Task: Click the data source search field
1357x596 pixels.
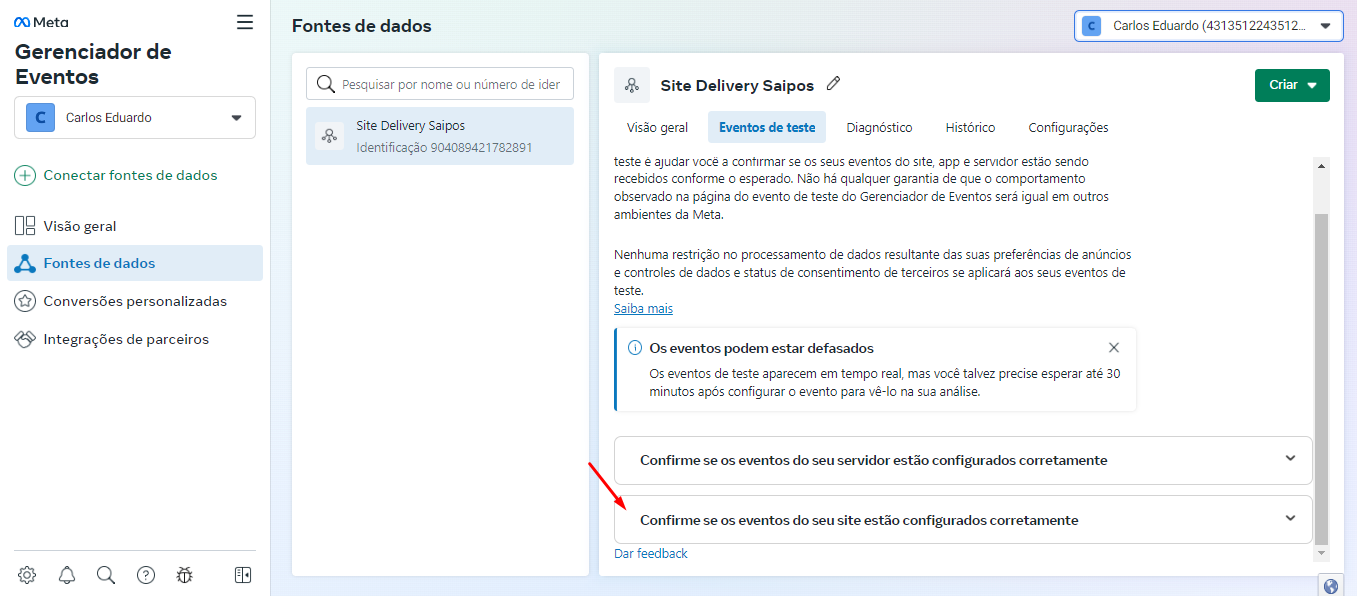Action: tap(440, 84)
